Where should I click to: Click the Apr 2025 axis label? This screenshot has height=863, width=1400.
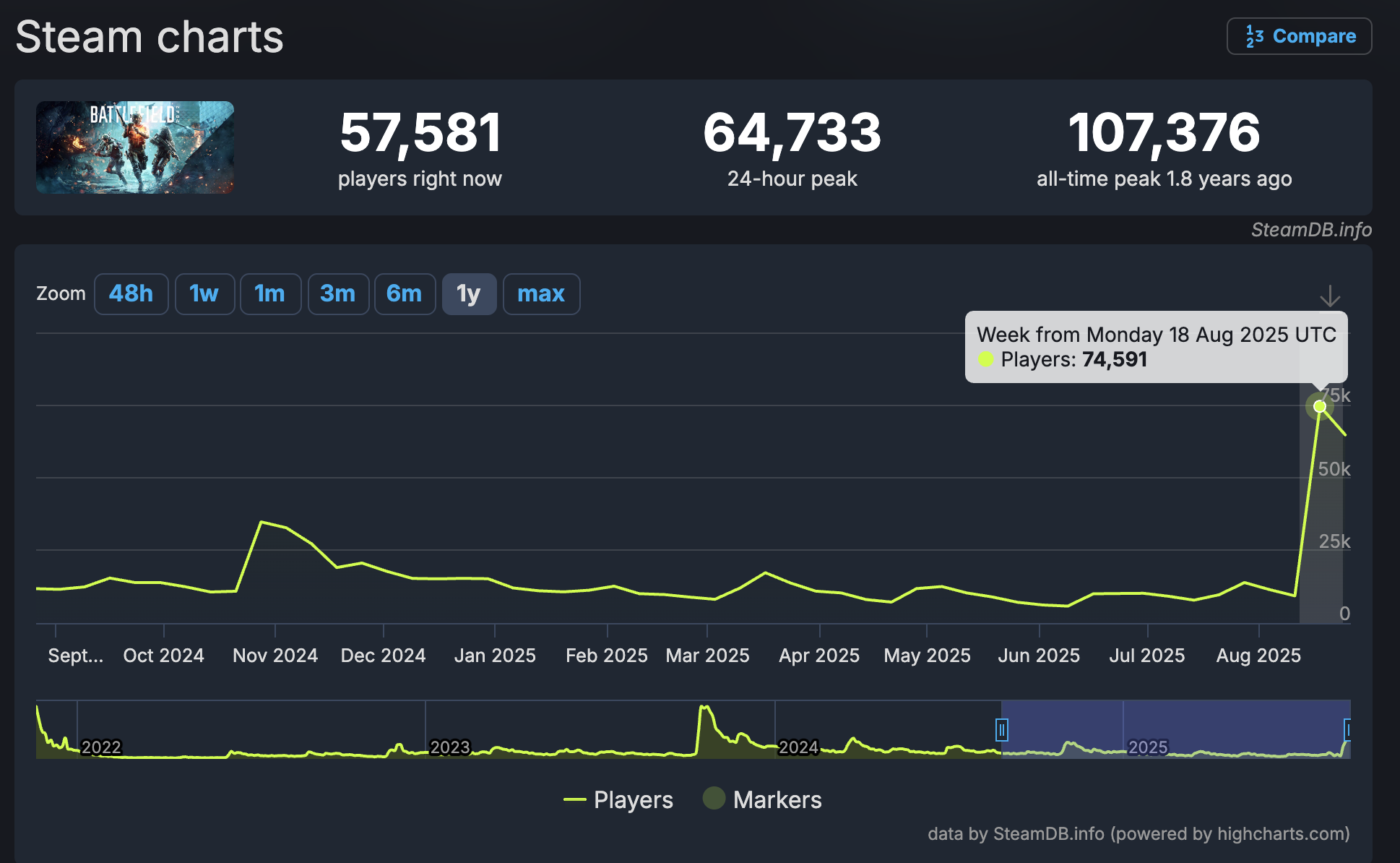819,655
